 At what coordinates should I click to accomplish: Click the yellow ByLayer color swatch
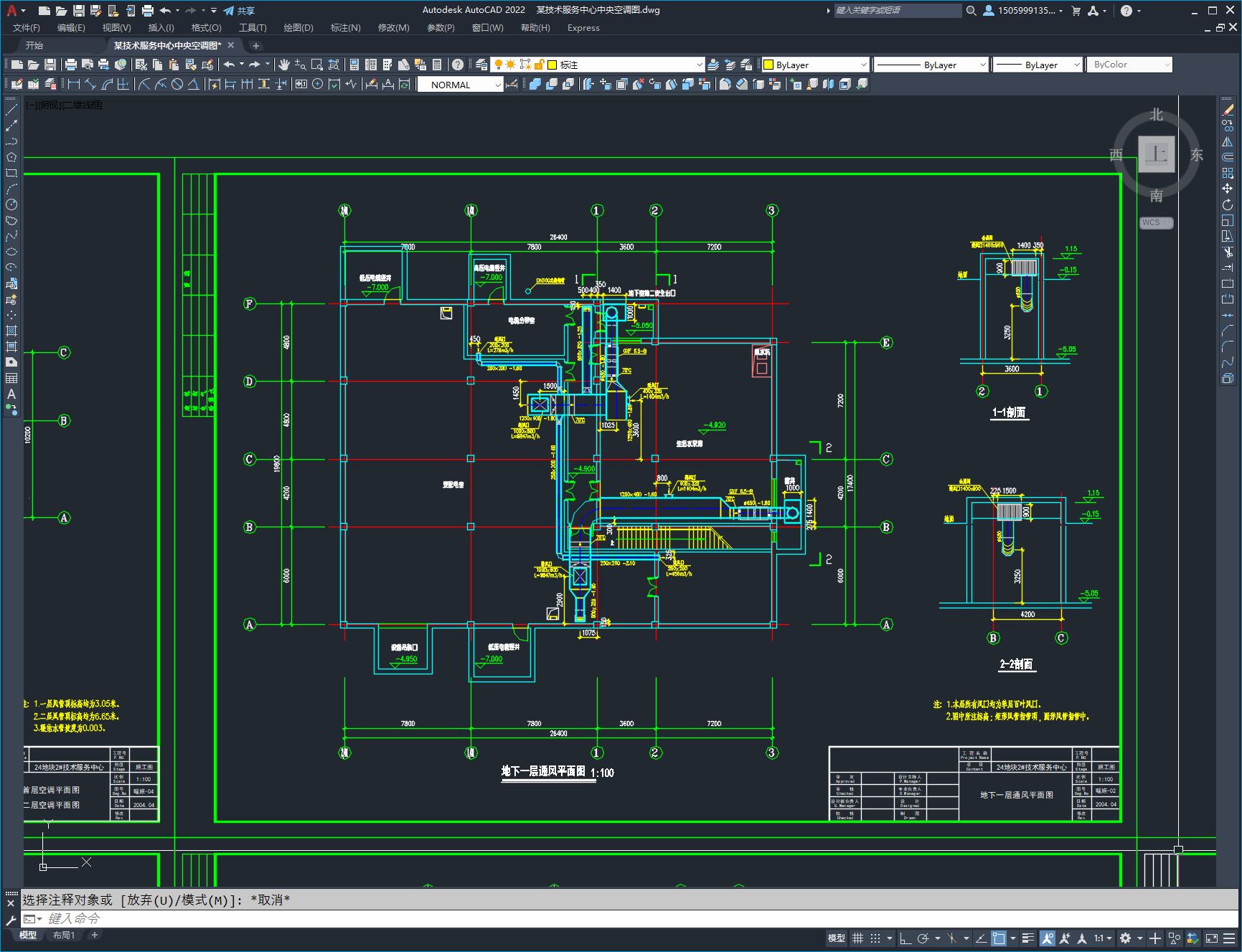click(x=768, y=65)
